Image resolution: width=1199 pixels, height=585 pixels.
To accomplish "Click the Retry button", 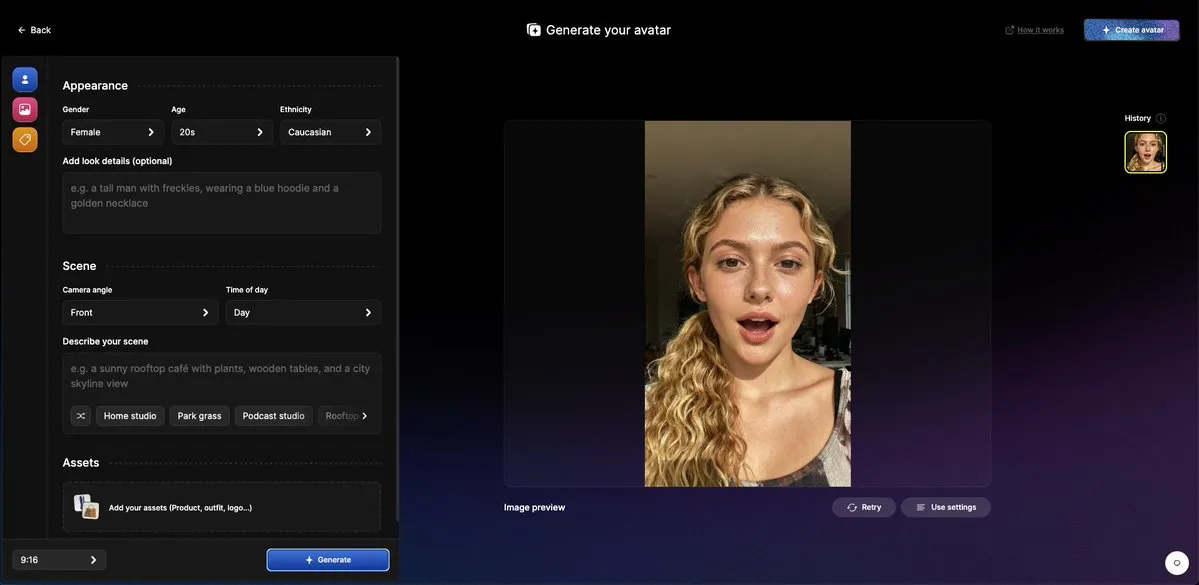I will point(864,507).
